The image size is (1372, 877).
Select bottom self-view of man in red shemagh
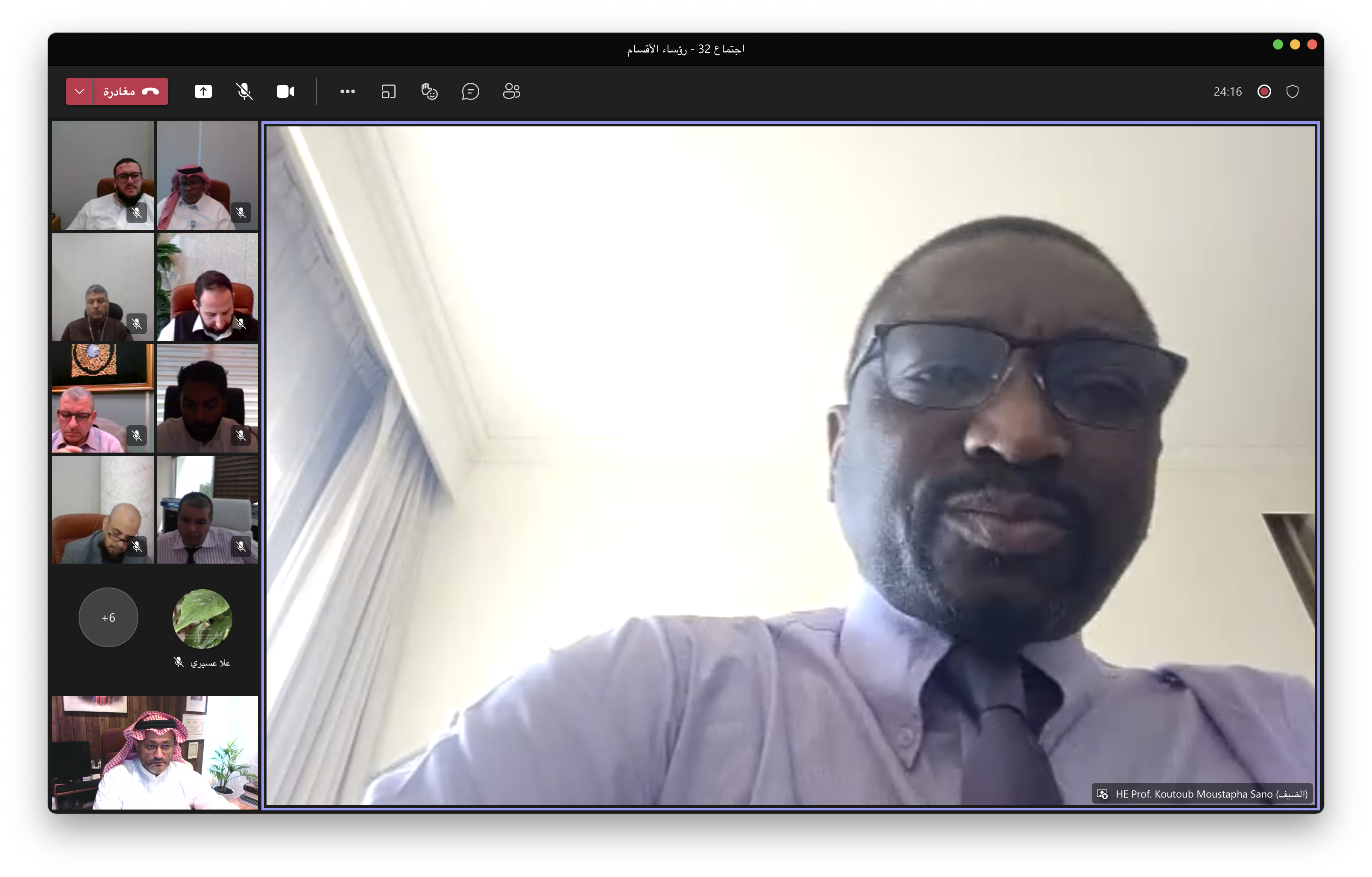[x=155, y=752]
